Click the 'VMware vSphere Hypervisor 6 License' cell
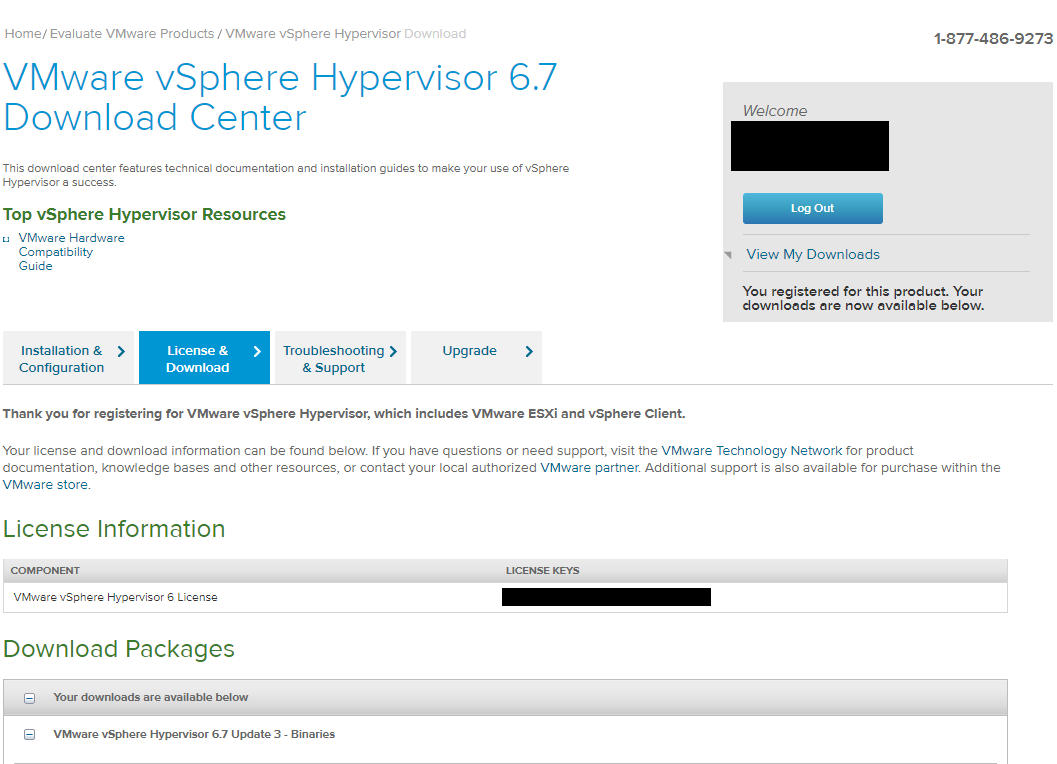This screenshot has width=1057, height=764. 115,597
